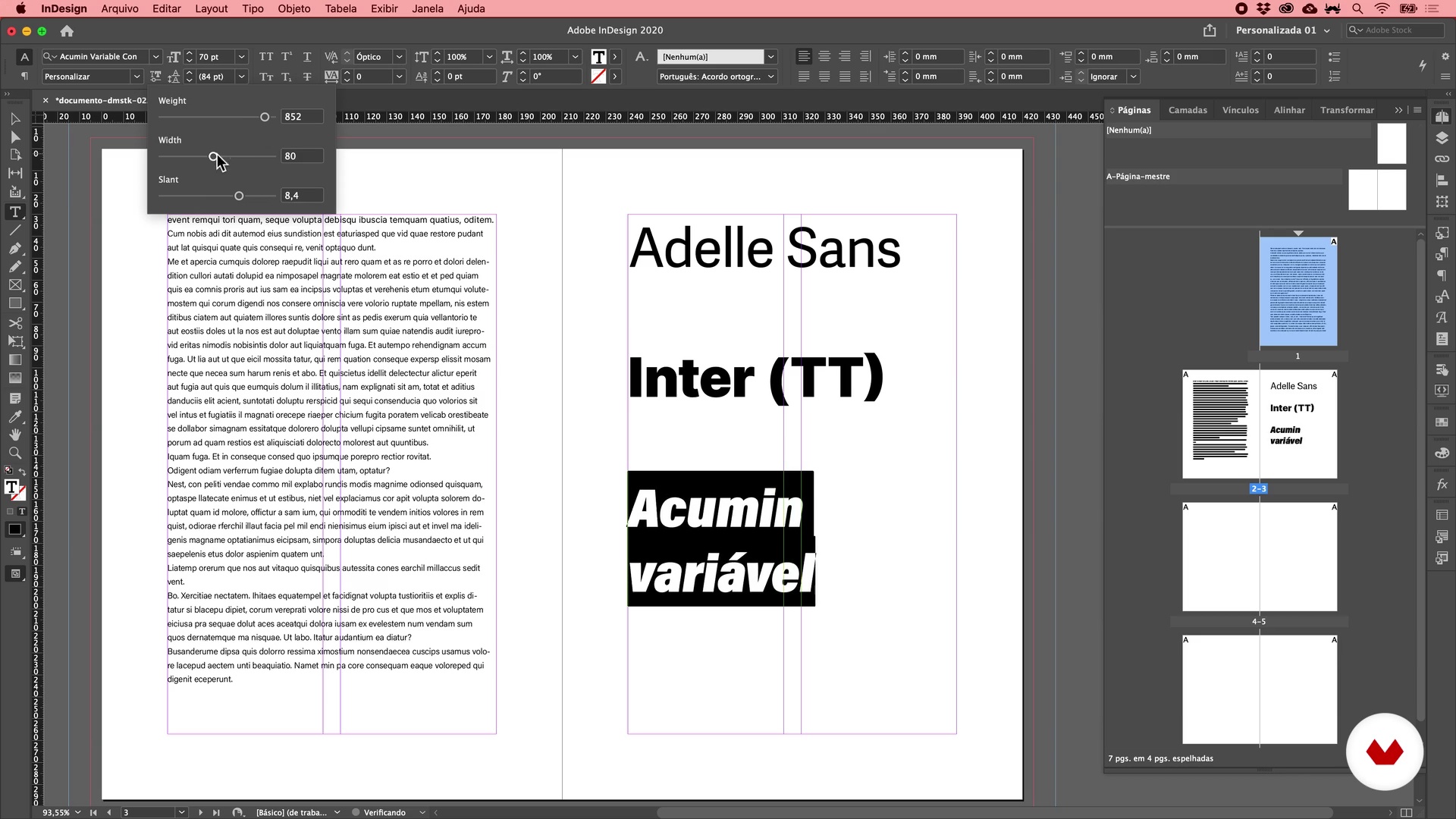Toggle bulleted list
The width and height of the screenshot is (1456, 819).
1335,57
